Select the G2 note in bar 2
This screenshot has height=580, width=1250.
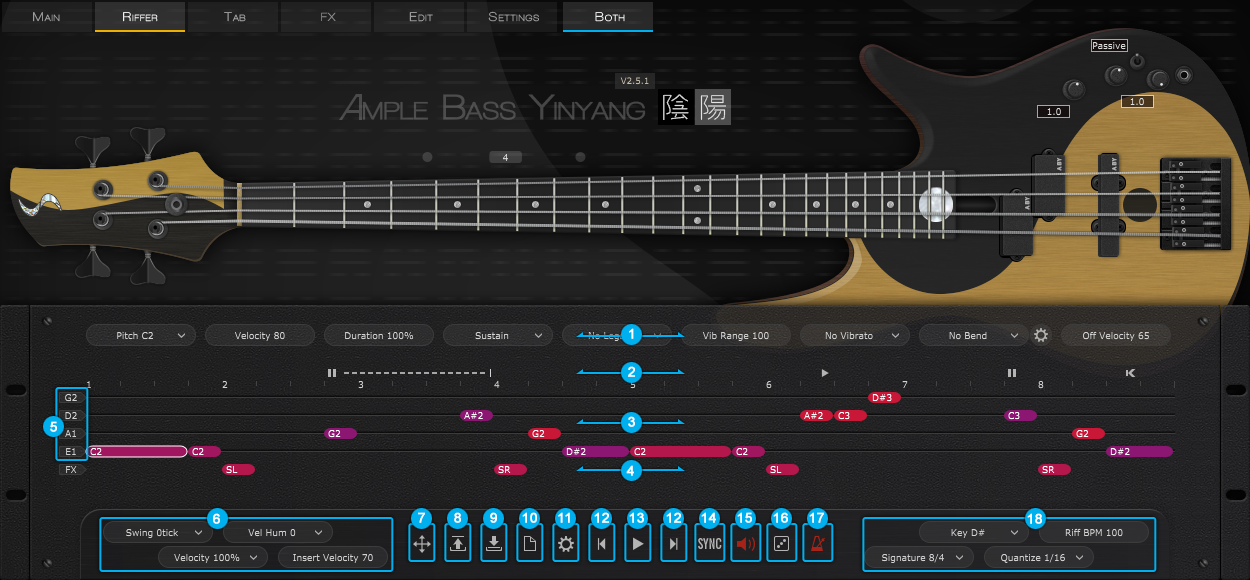click(341, 434)
